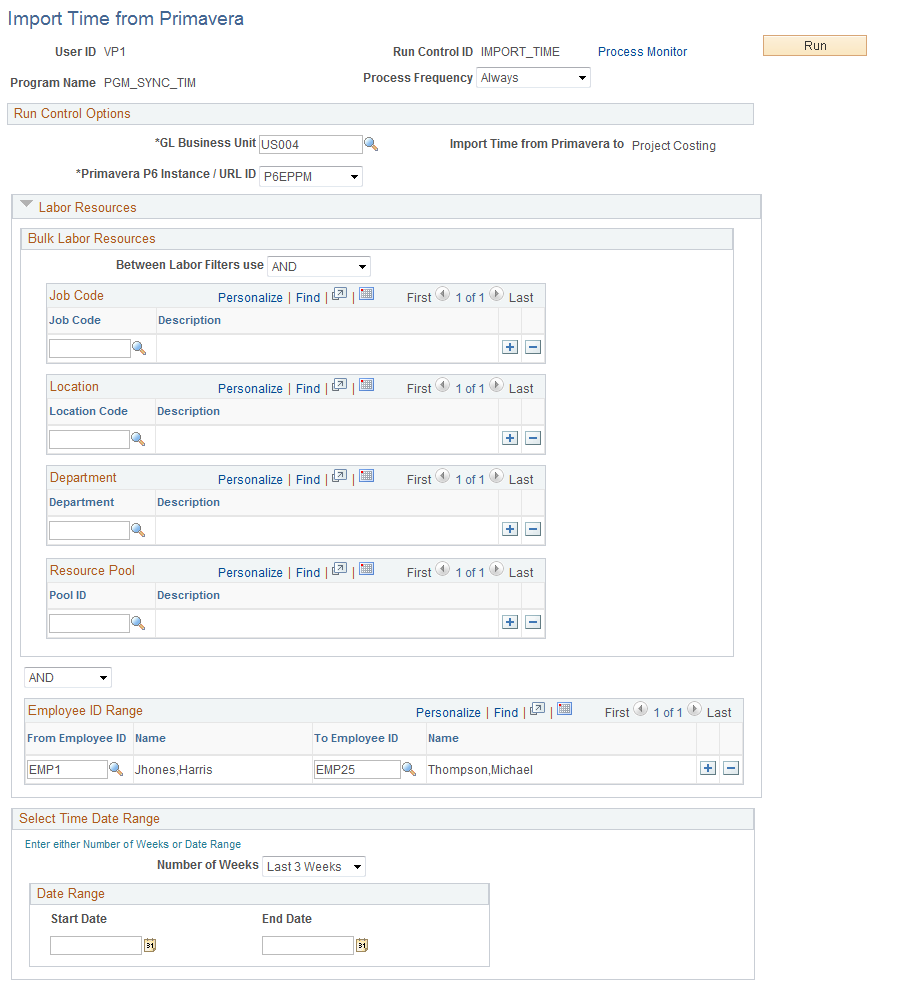Delete the Employee ID Range row
The image size is (898, 992).
coord(732,768)
